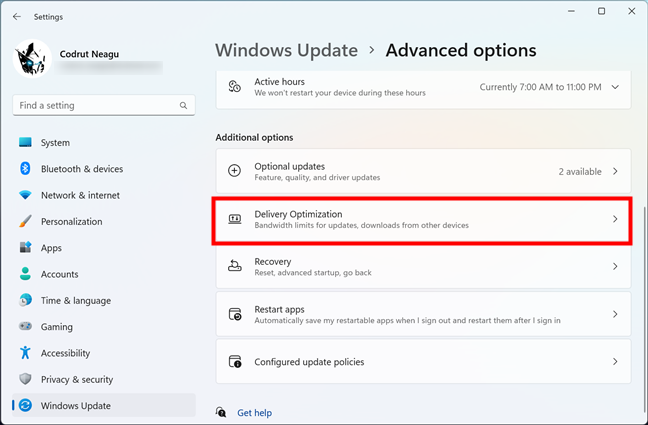Open Restart apps via its chevron
The image size is (648, 425).
[x=615, y=314]
